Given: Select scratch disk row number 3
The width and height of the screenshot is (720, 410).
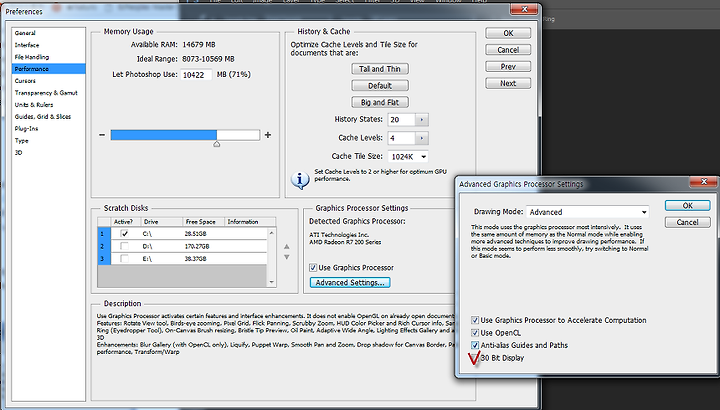Looking at the screenshot, I should [103, 258].
